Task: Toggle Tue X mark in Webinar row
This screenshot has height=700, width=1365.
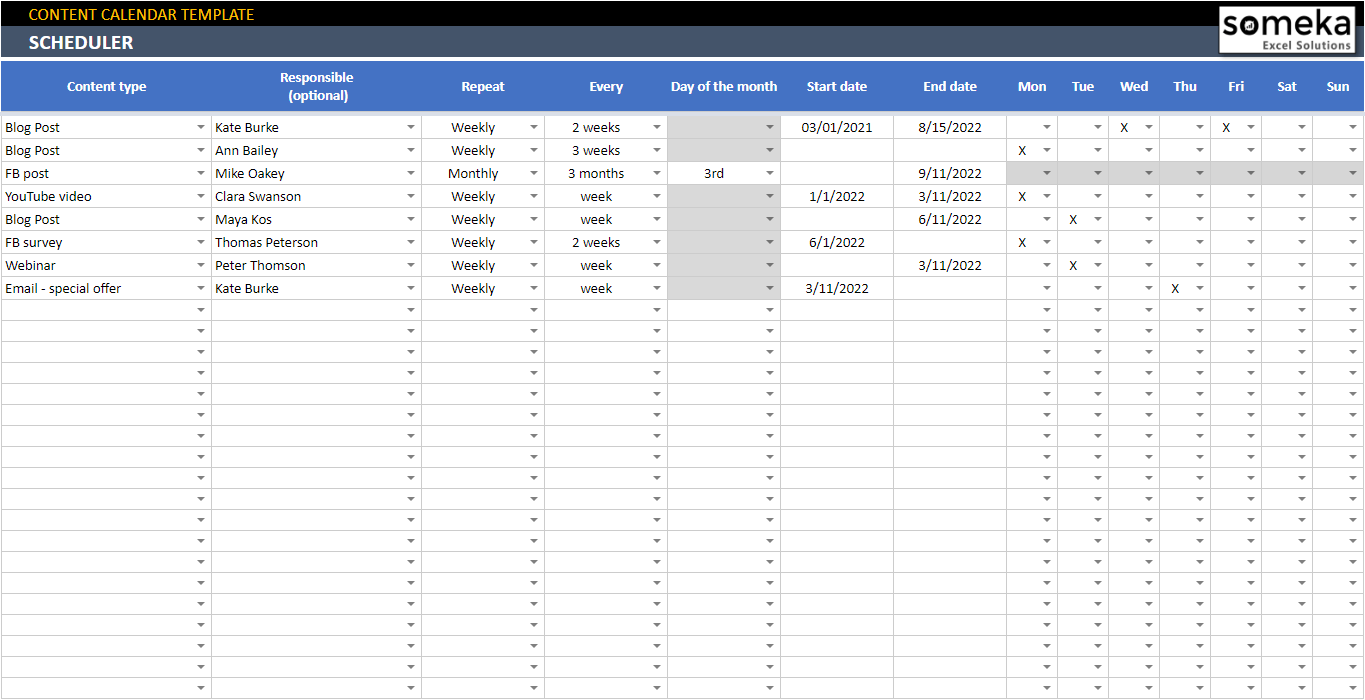Action: point(1073,266)
